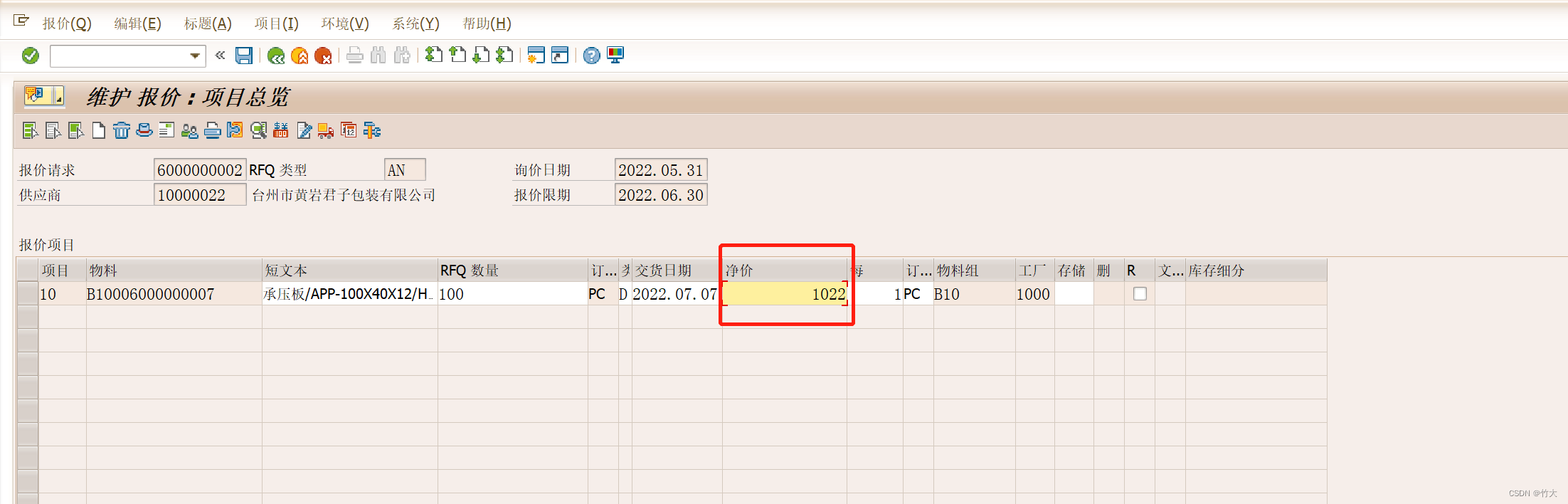Screen dimensions: 1568x504
Task: Click the Find Next binoculars icon
Action: pos(403,56)
